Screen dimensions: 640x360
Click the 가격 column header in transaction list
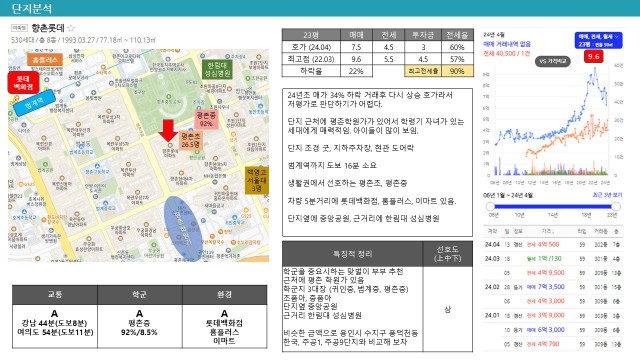click(x=547, y=231)
